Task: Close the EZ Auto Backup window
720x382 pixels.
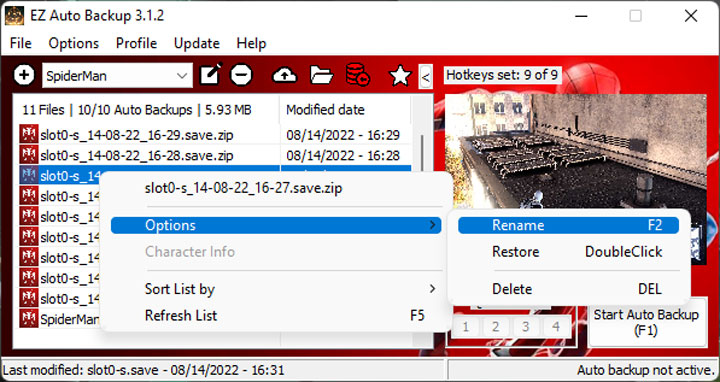Action: pyautogui.click(x=691, y=16)
